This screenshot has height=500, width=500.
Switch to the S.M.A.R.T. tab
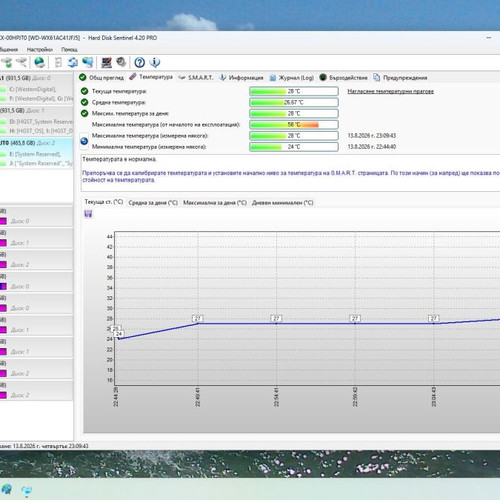point(196,78)
